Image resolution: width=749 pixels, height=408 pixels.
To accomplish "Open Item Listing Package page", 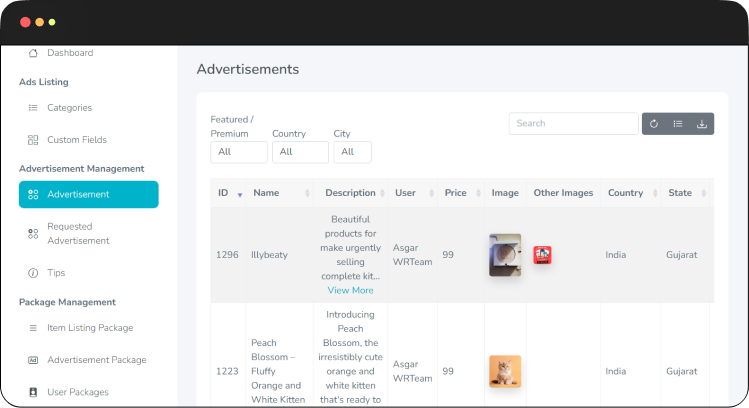I will pos(90,328).
